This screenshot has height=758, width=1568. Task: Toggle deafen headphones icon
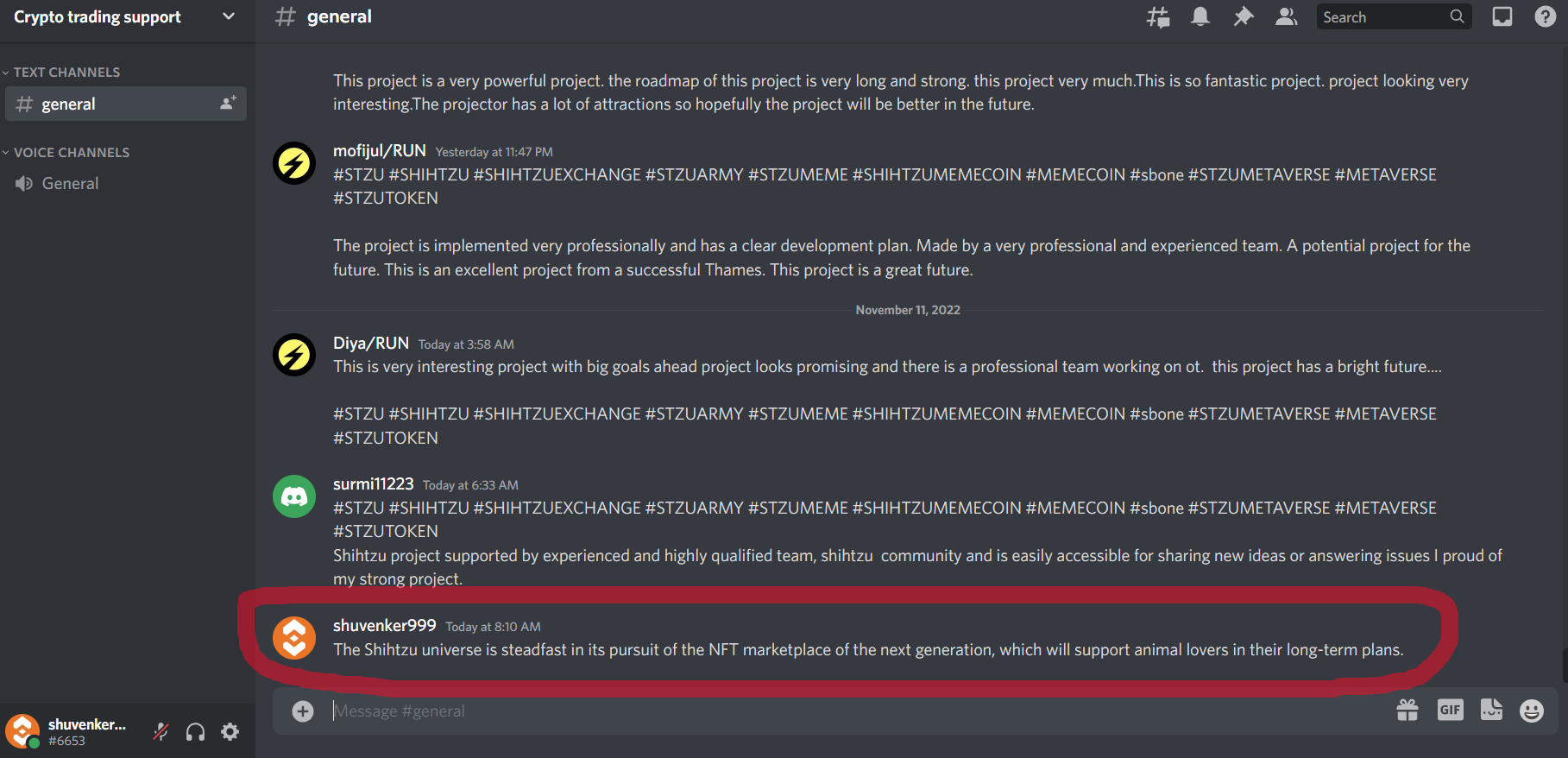(195, 732)
